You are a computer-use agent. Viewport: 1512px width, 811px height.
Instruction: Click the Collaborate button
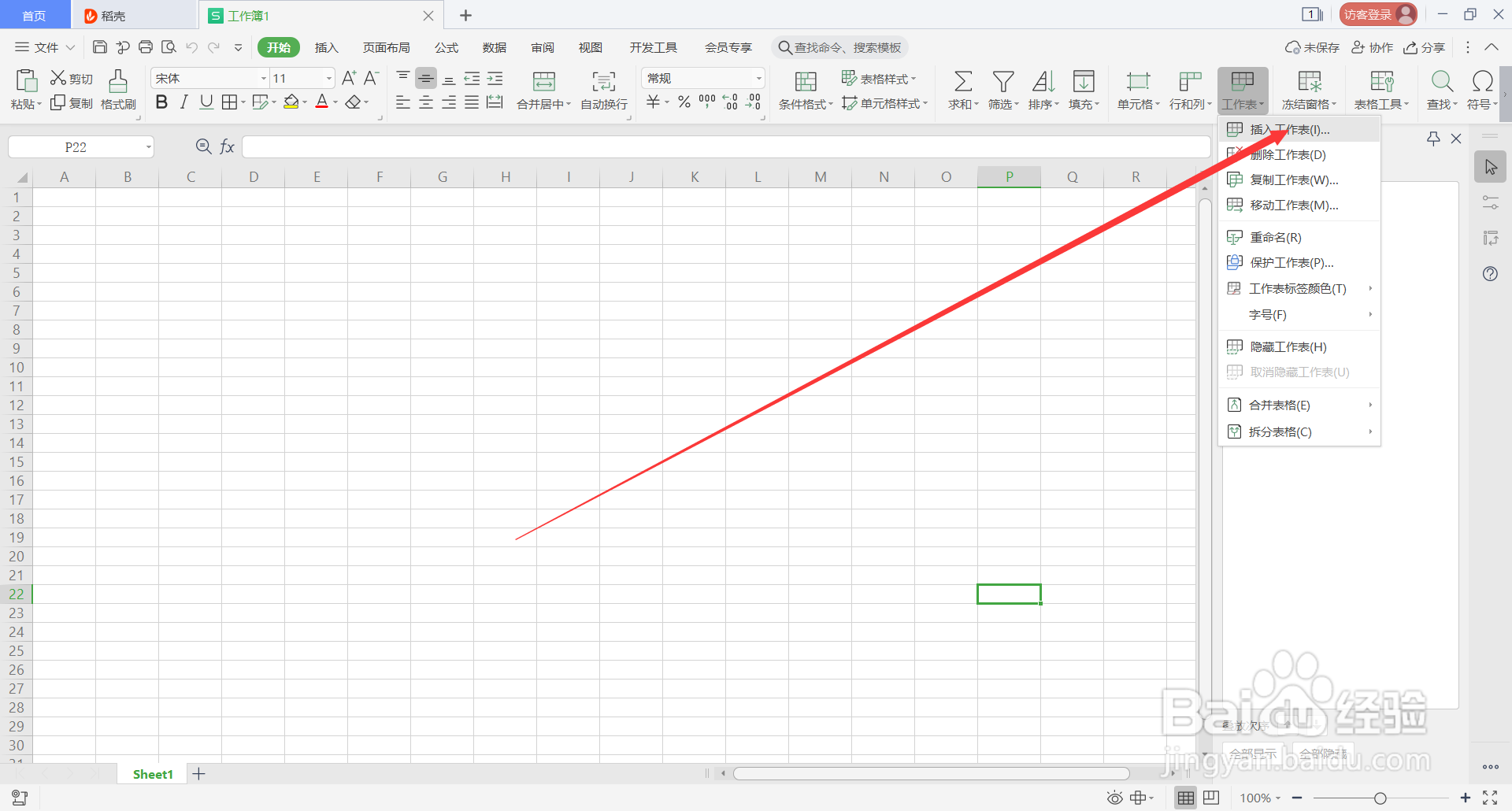tap(1373, 47)
